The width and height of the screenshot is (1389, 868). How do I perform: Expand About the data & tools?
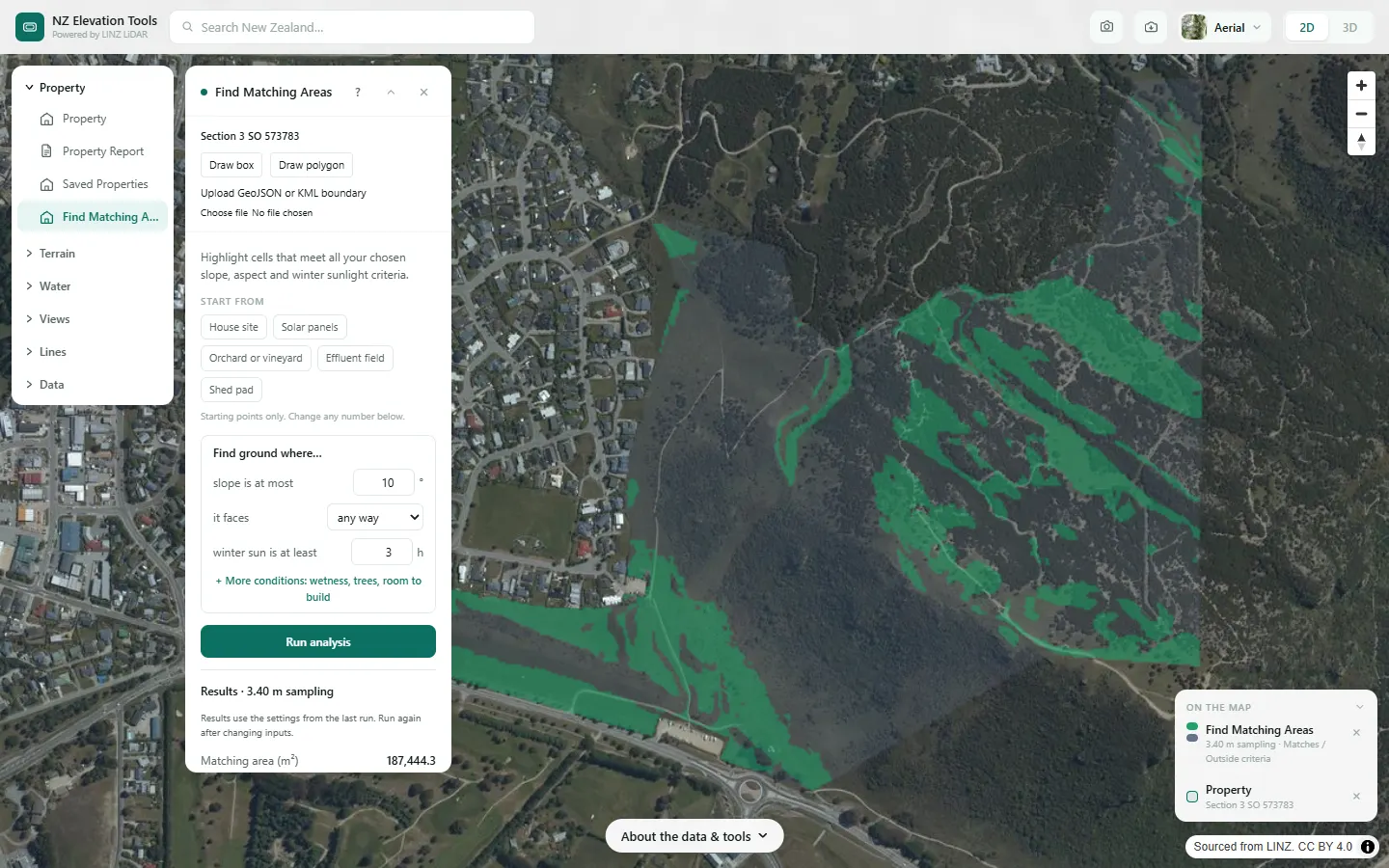694,836
